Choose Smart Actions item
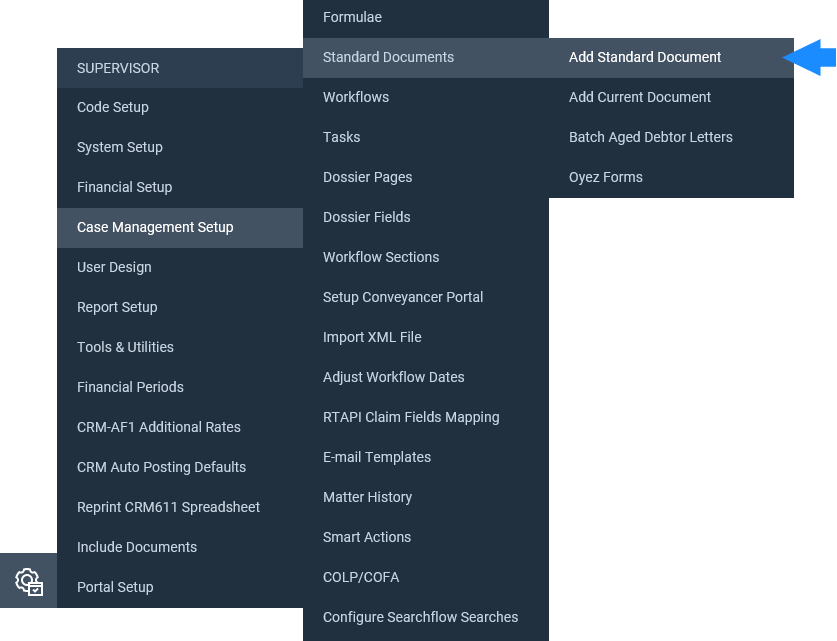 425,537
